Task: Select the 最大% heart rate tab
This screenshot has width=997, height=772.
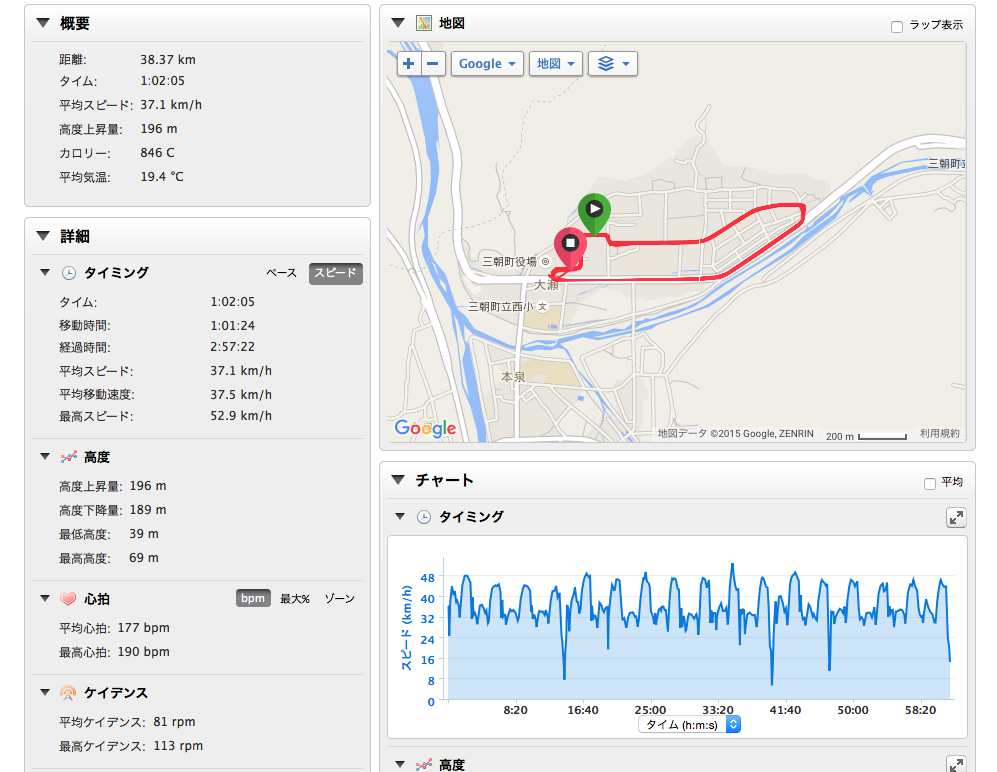Action: 294,599
